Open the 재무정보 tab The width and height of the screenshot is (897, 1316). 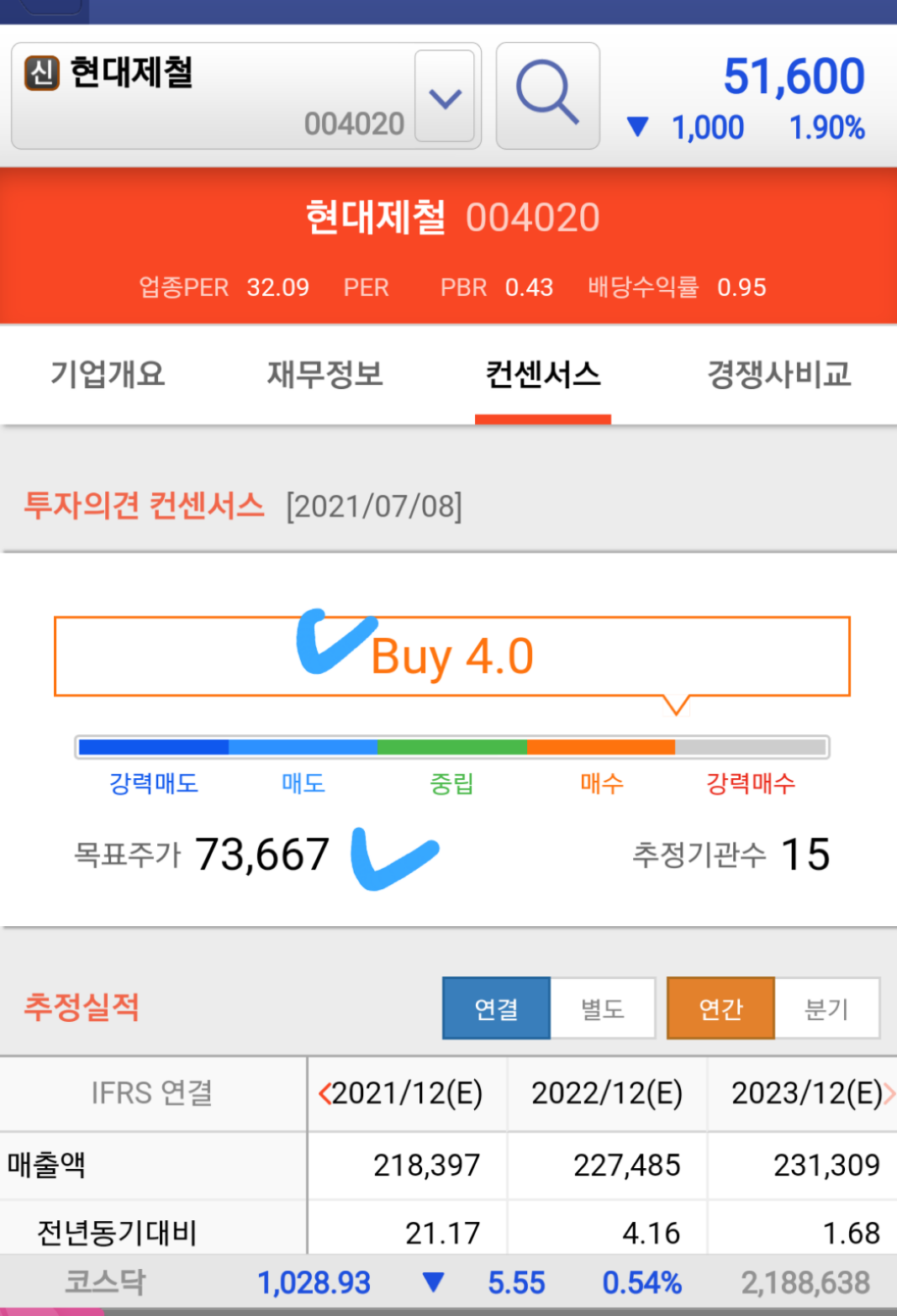(x=325, y=374)
